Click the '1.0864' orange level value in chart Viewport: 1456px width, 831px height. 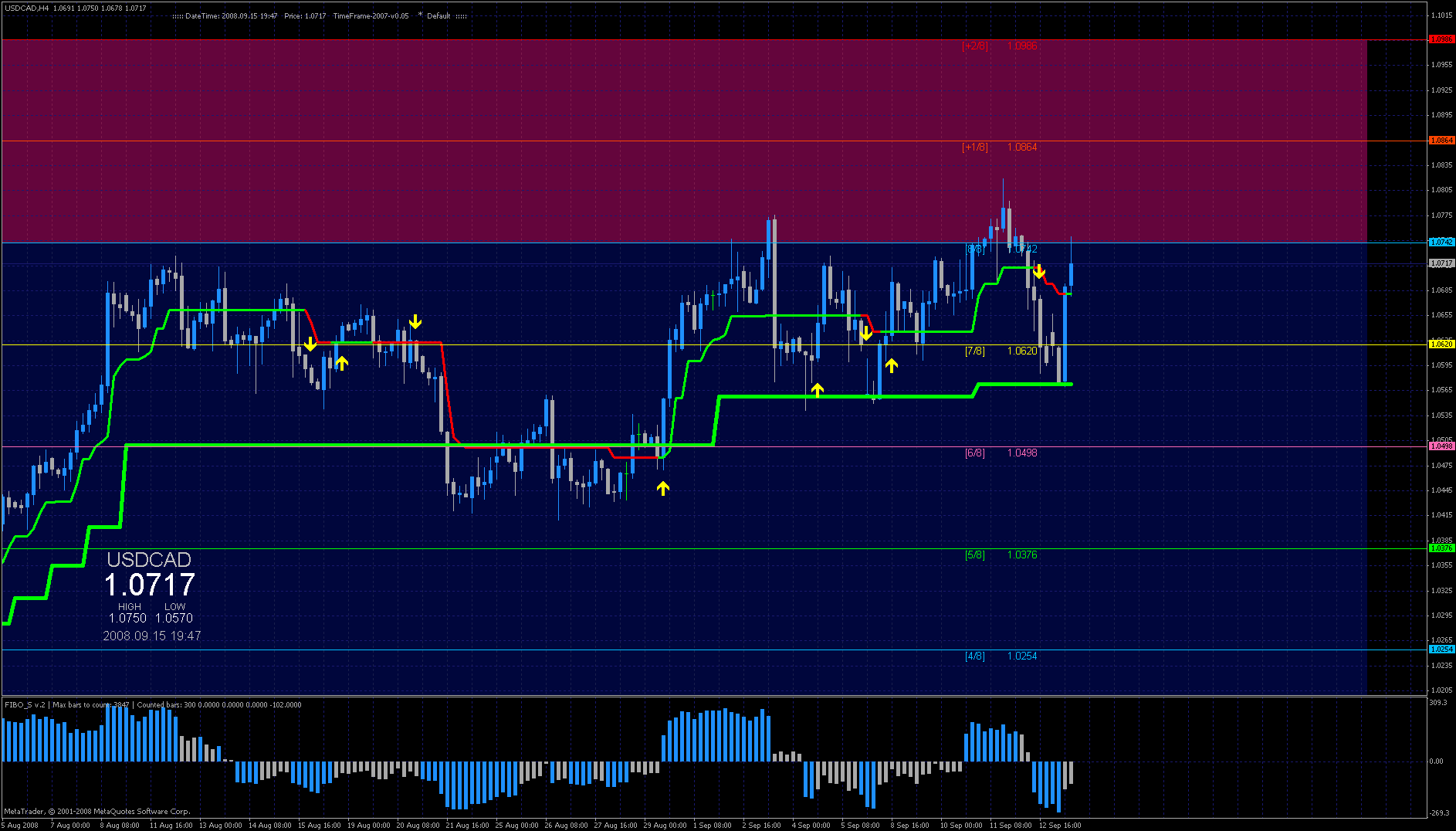(x=1022, y=147)
